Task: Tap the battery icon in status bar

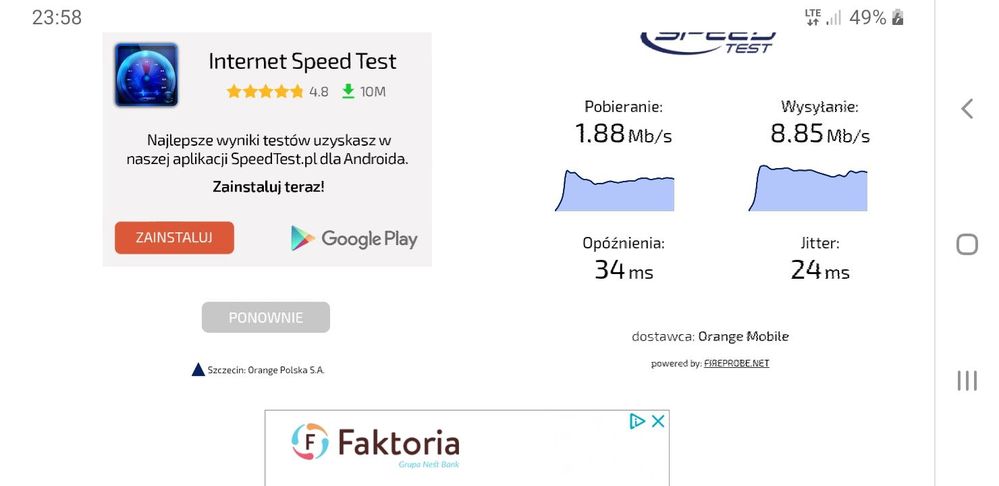Action: click(898, 17)
